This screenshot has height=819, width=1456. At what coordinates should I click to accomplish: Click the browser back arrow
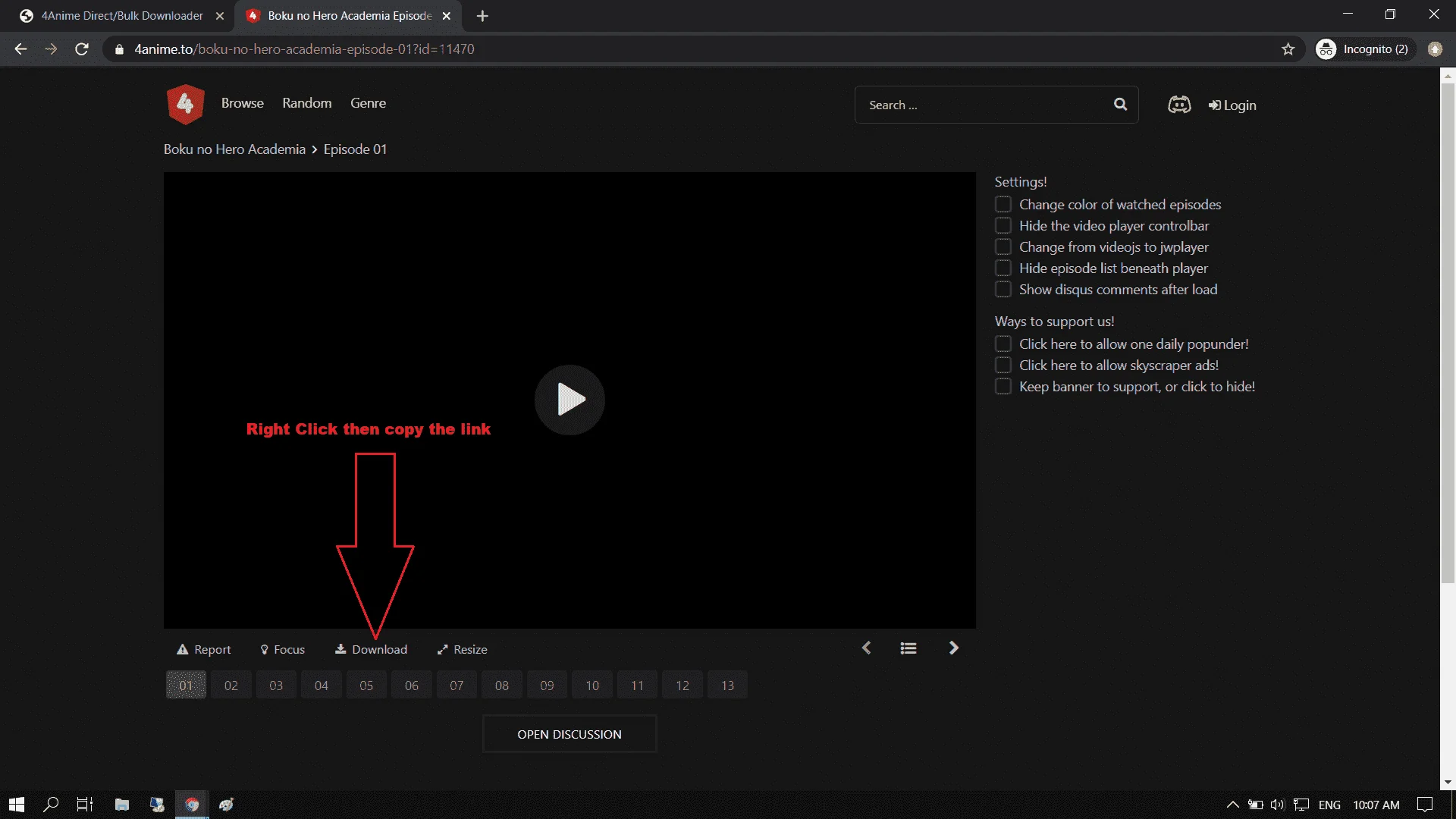(x=20, y=49)
